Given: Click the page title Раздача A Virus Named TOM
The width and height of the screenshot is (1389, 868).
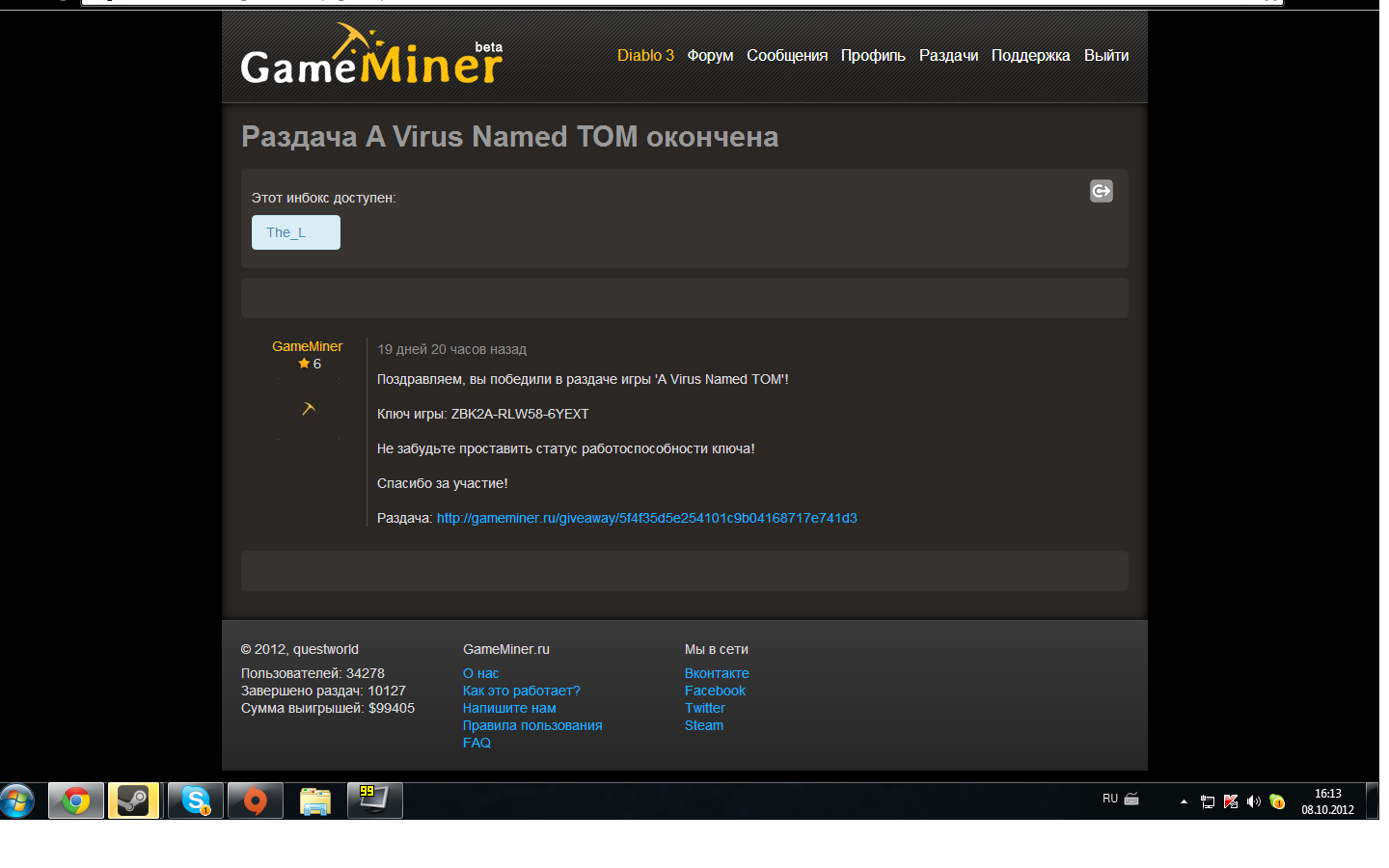Looking at the screenshot, I should coord(510,137).
